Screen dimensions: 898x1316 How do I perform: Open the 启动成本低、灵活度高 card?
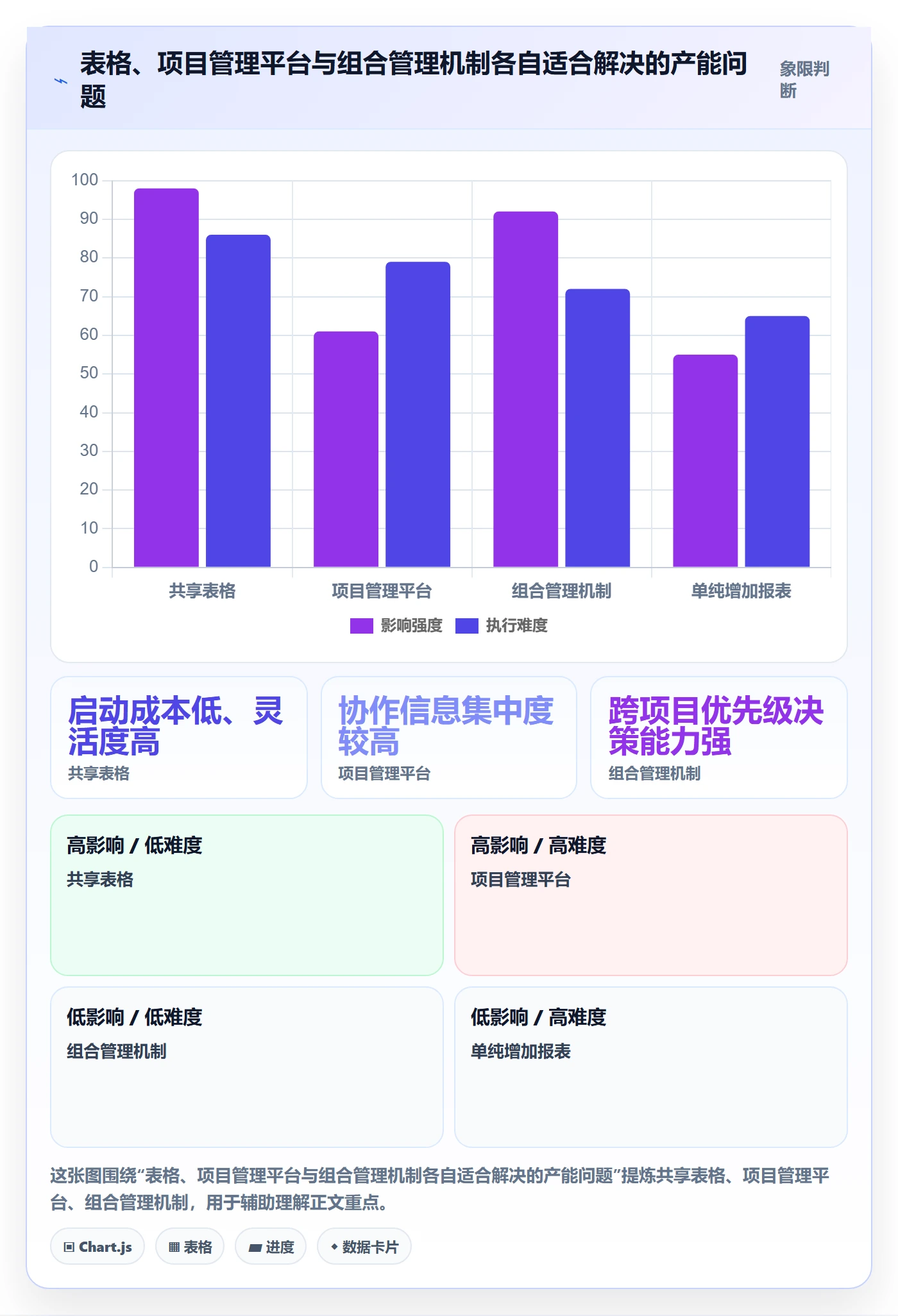pos(179,738)
